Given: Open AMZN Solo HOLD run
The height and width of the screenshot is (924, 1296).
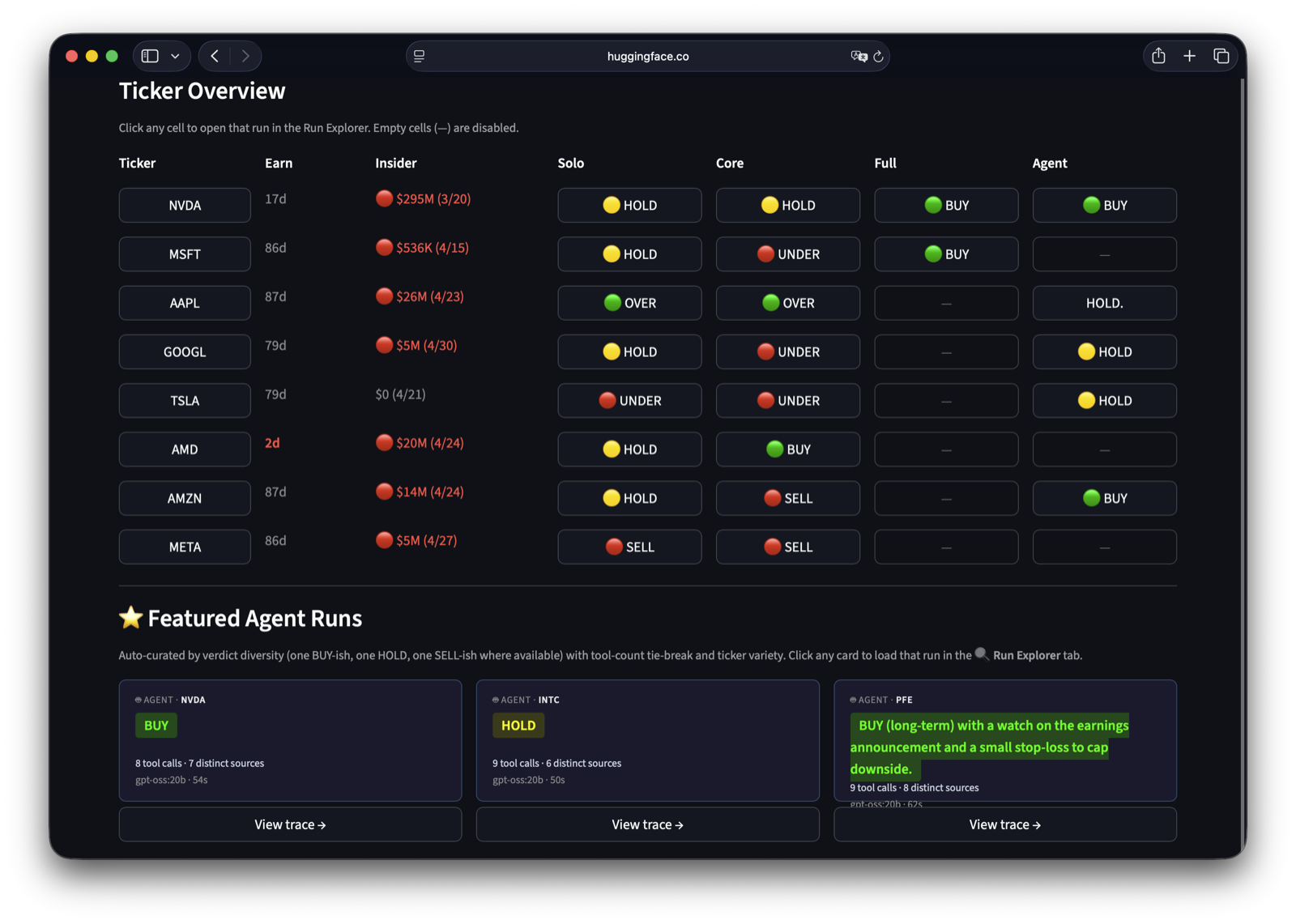Looking at the screenshot, I should point(629,498).
